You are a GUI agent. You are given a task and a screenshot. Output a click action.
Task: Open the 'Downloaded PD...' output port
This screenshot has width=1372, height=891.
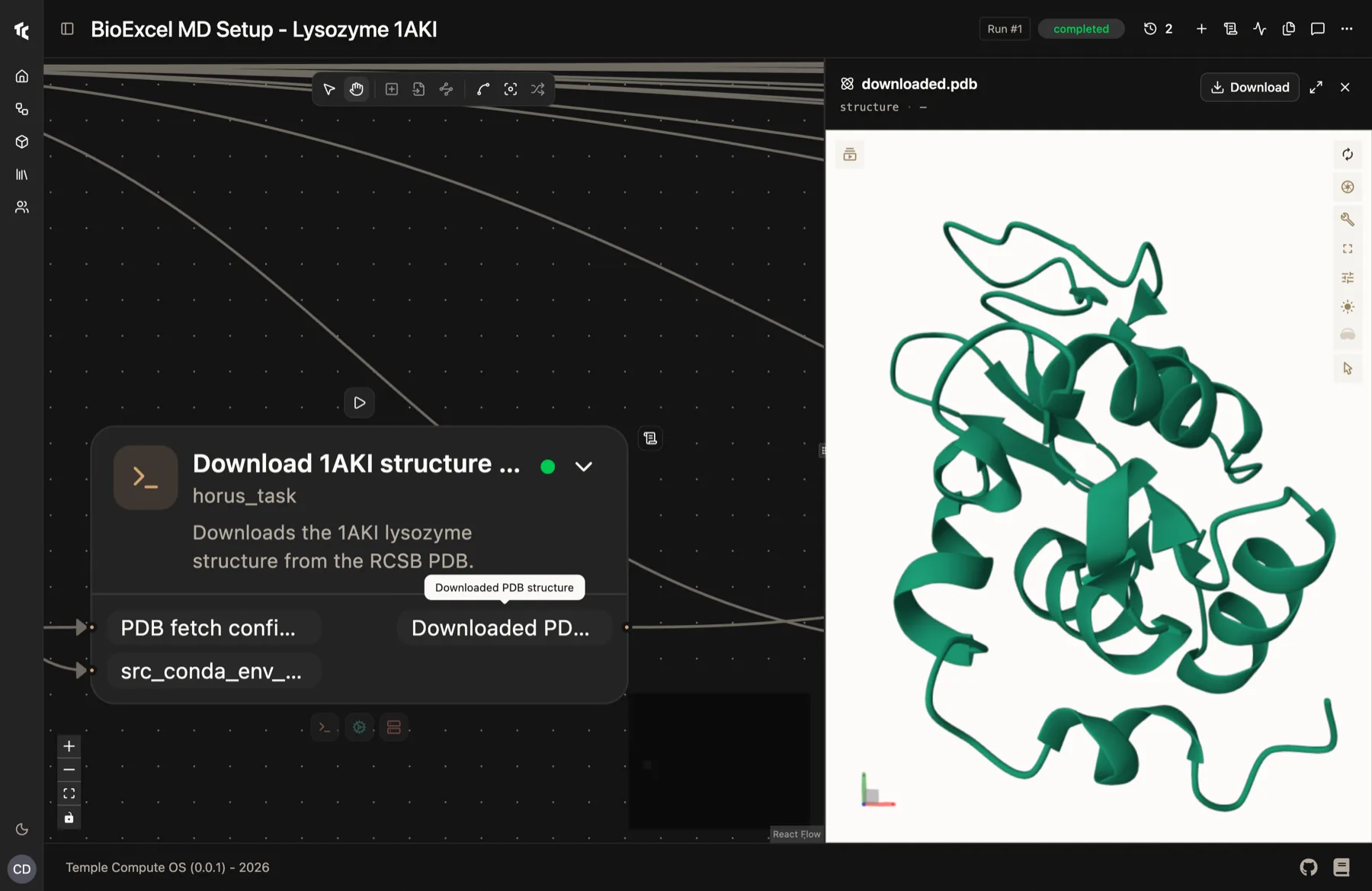click(504, 628)
